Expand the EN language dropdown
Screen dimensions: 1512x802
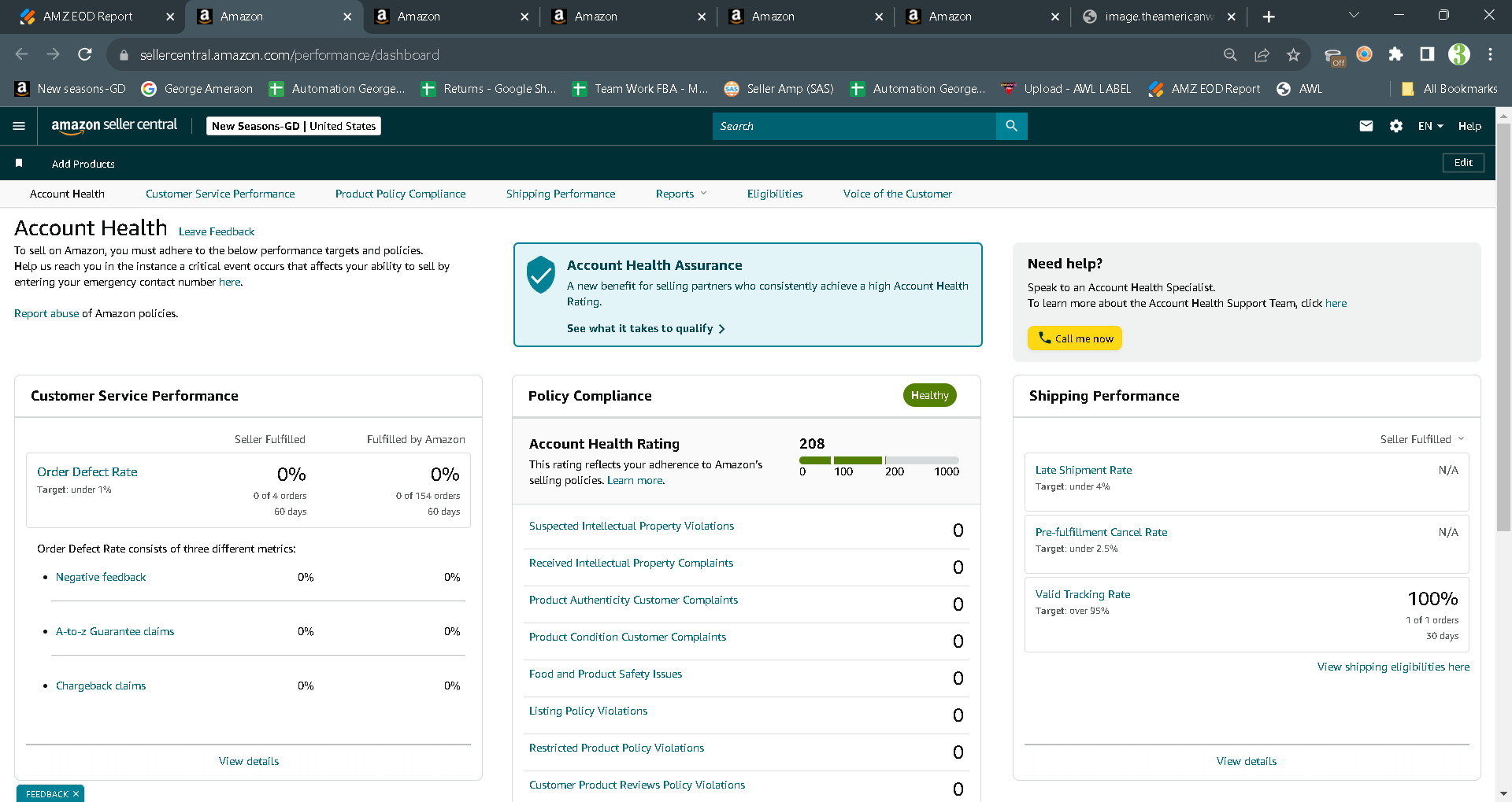pyautogui.click(x=1431, y=126)
